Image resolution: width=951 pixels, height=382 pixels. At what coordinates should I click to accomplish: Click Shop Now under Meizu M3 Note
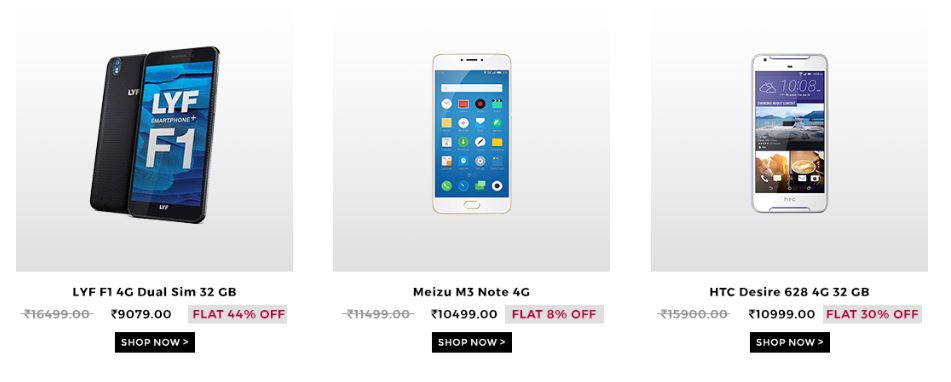(x=472, y=342)
